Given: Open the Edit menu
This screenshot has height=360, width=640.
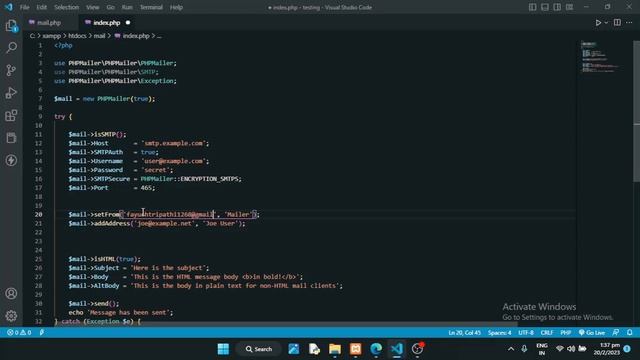Looking at the screenshot, I should click(x=41, y=7).
